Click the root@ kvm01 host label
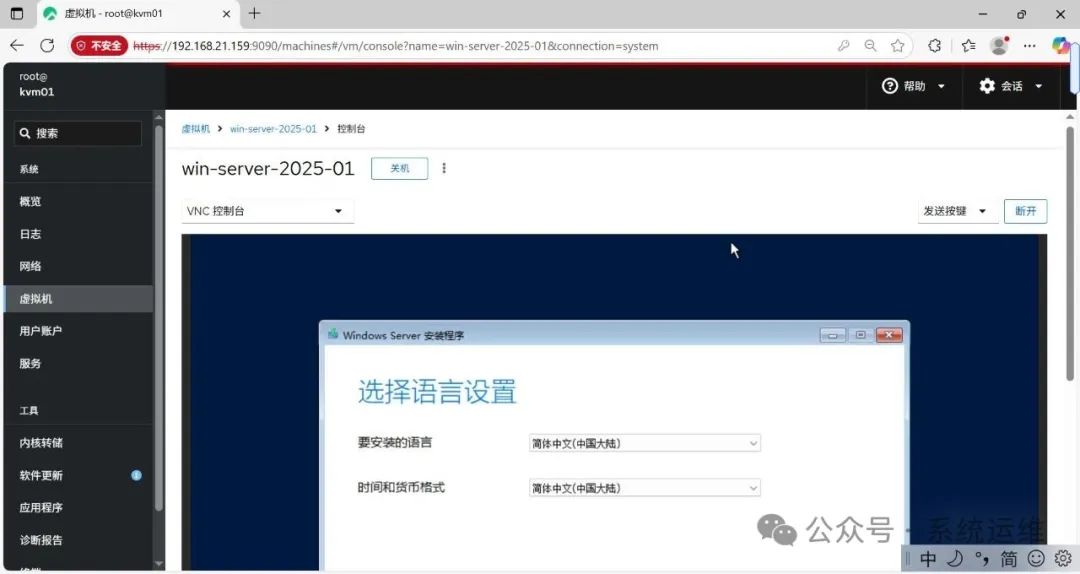Image resolution: width=1080 pixels, height=574 pixels. [37, 84]
